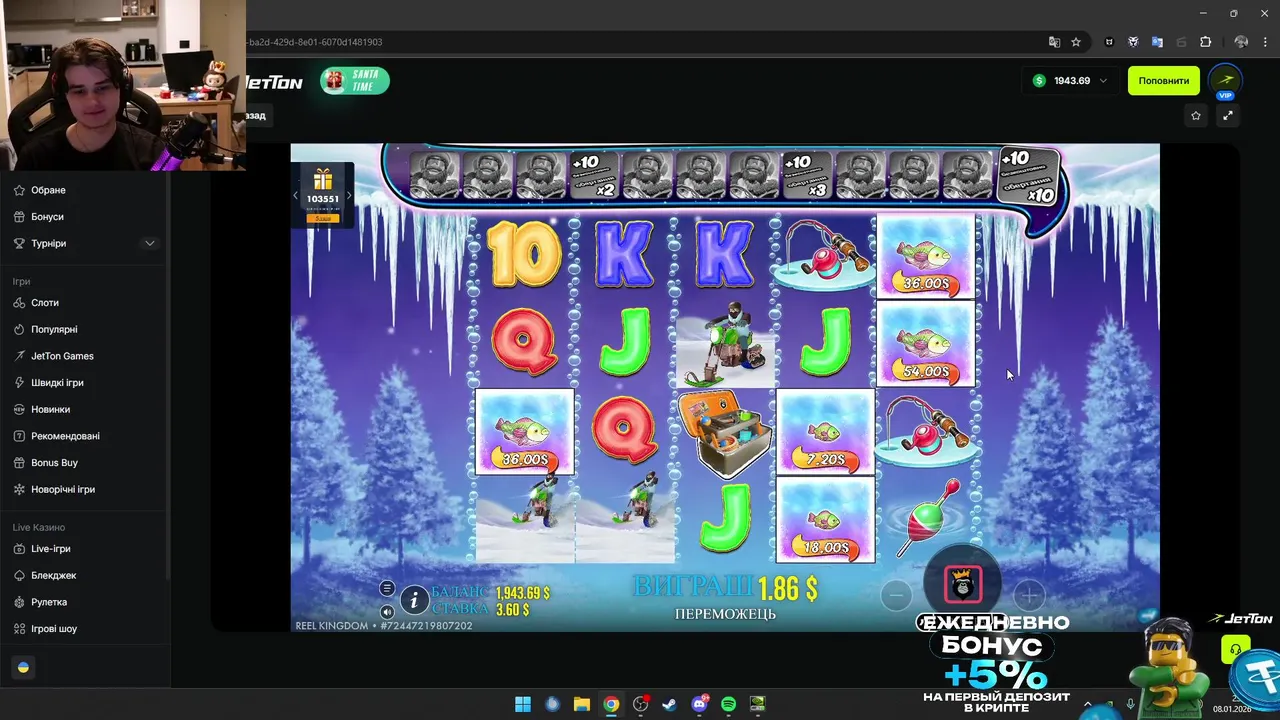Open the black cat extension icon

point(1109,42)
